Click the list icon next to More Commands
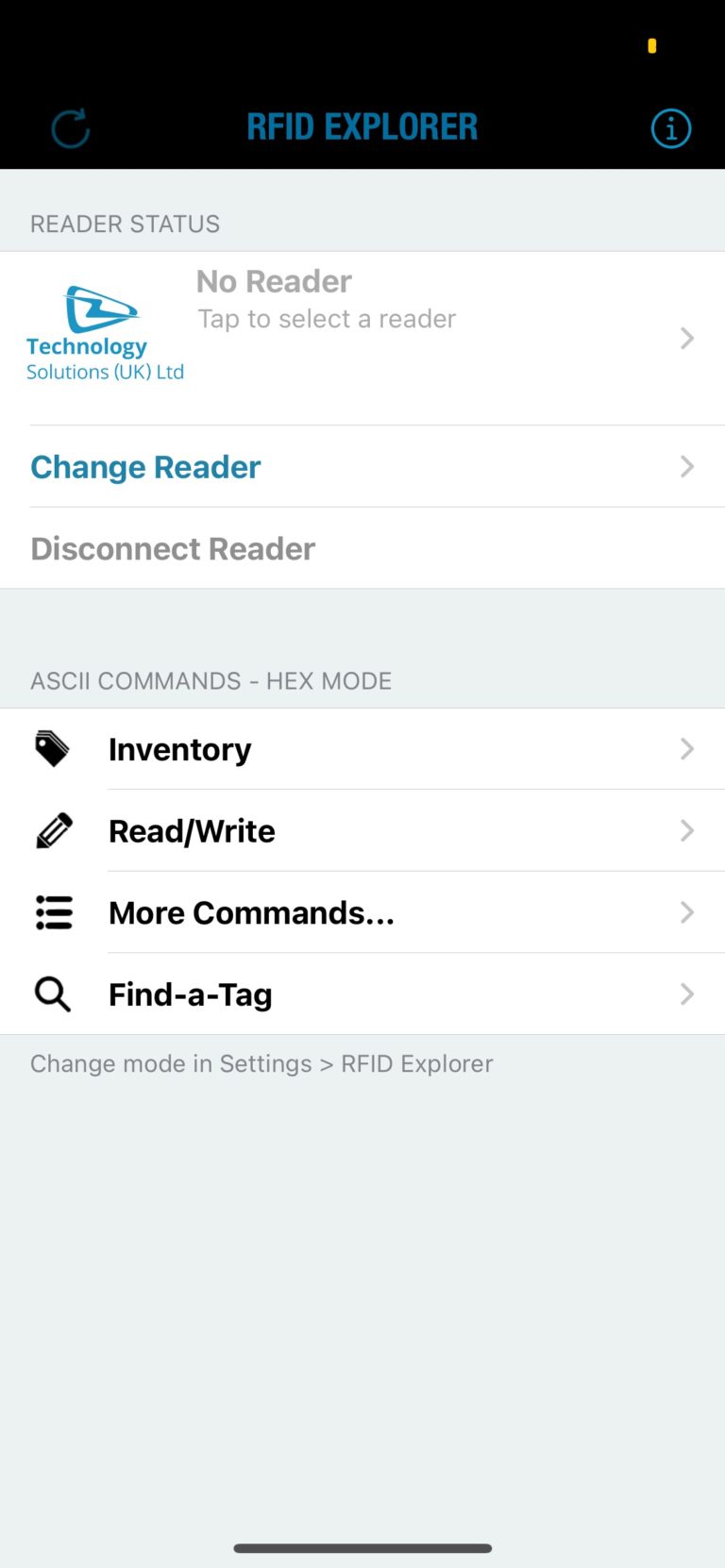The width and height of the screenshot is (725, 1568). (54, 912)
